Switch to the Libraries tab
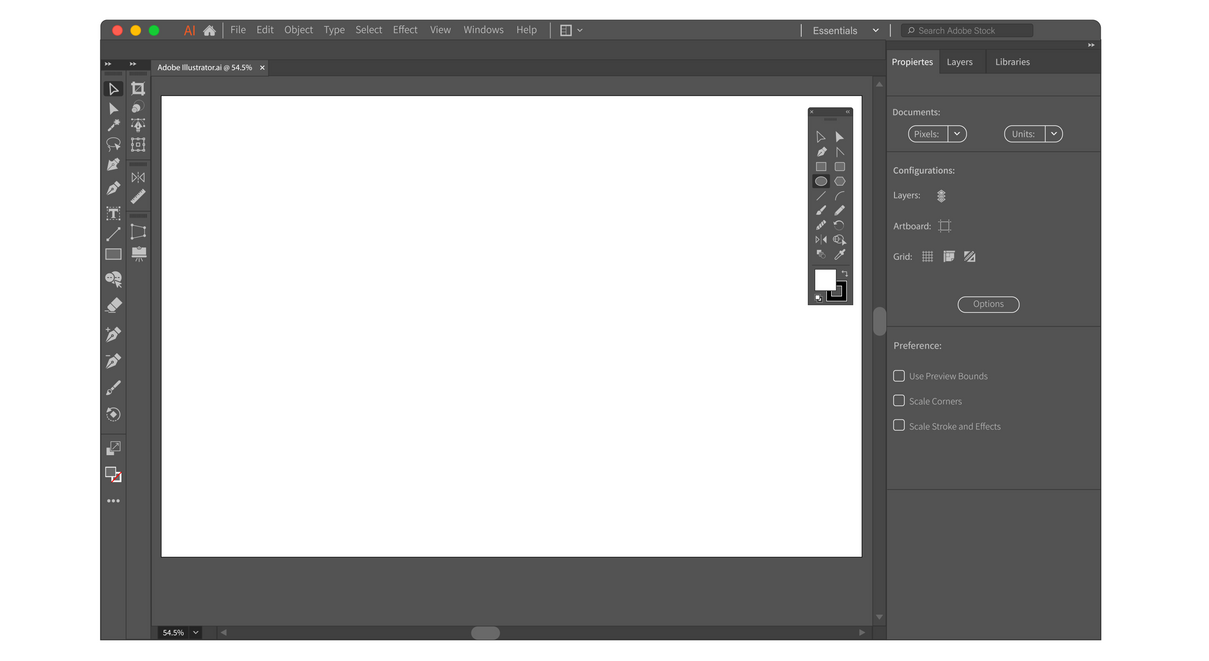This screenshot has width=1209, height=661. point(1012,62)
